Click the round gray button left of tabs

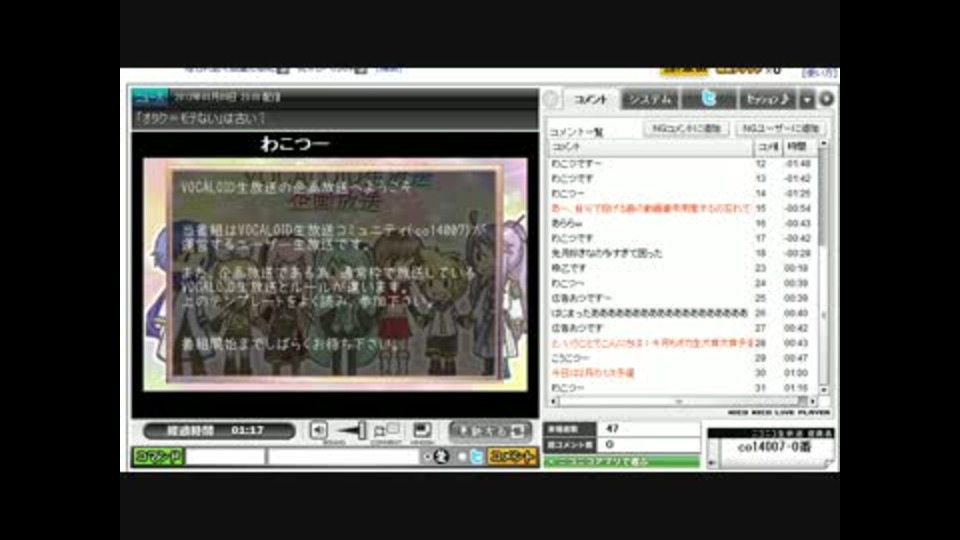click(552, 99)
